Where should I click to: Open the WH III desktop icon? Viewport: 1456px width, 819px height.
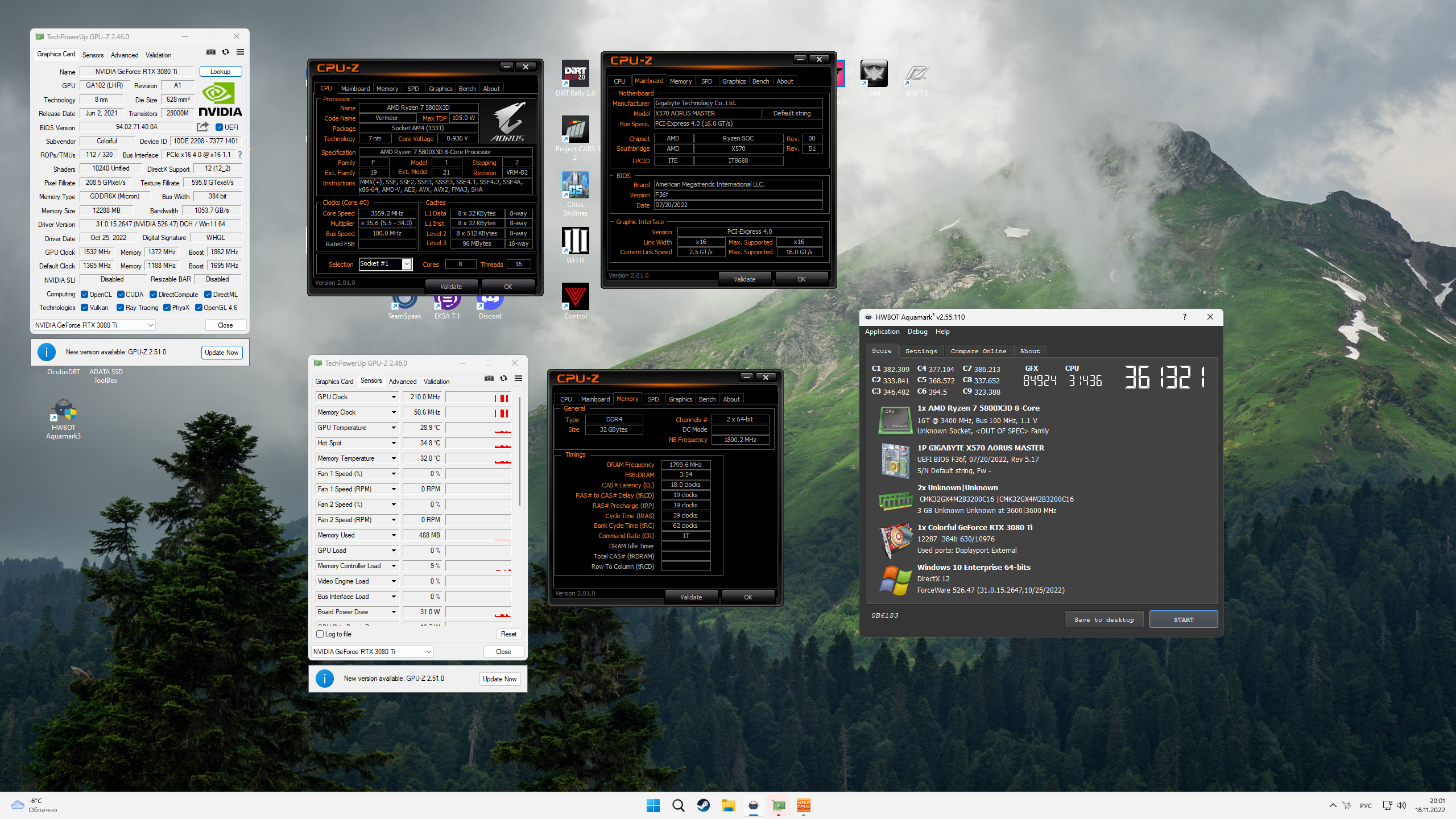[575, 245]
